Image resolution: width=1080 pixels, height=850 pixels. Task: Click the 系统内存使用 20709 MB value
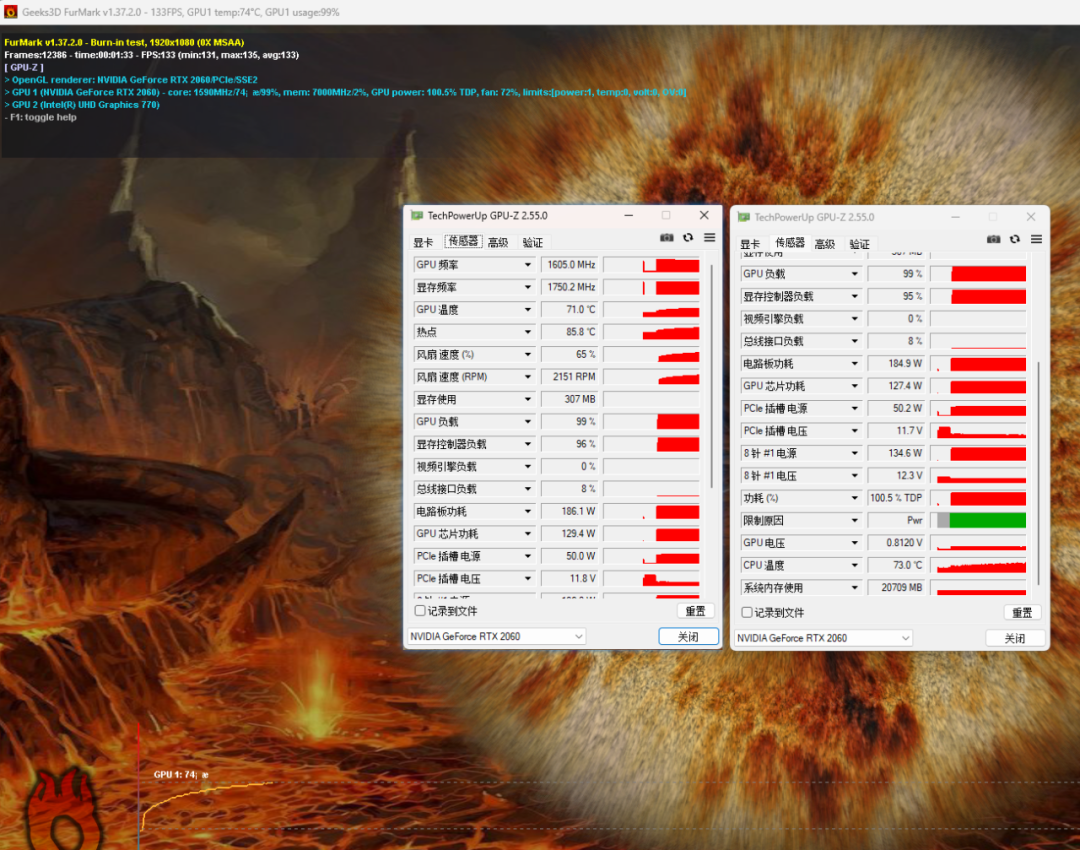[896, 588]
